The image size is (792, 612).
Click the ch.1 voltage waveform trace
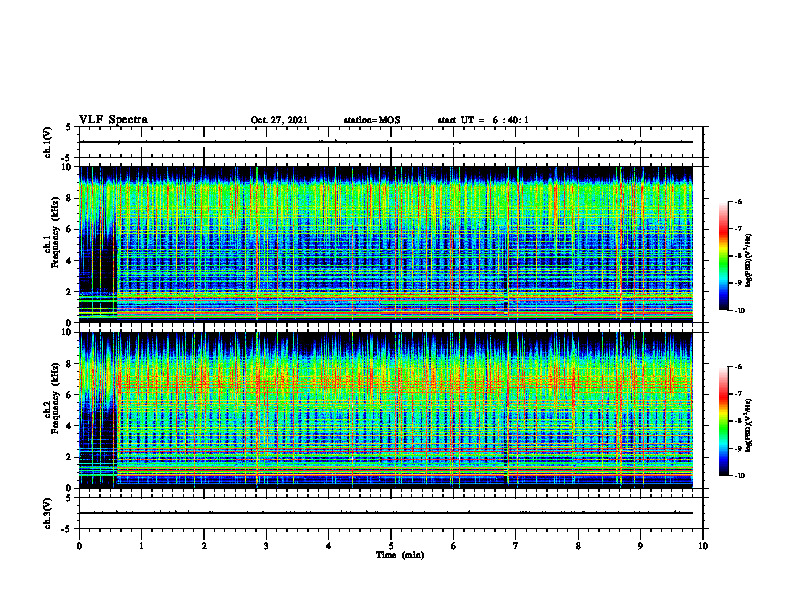[x=386, y=142]
